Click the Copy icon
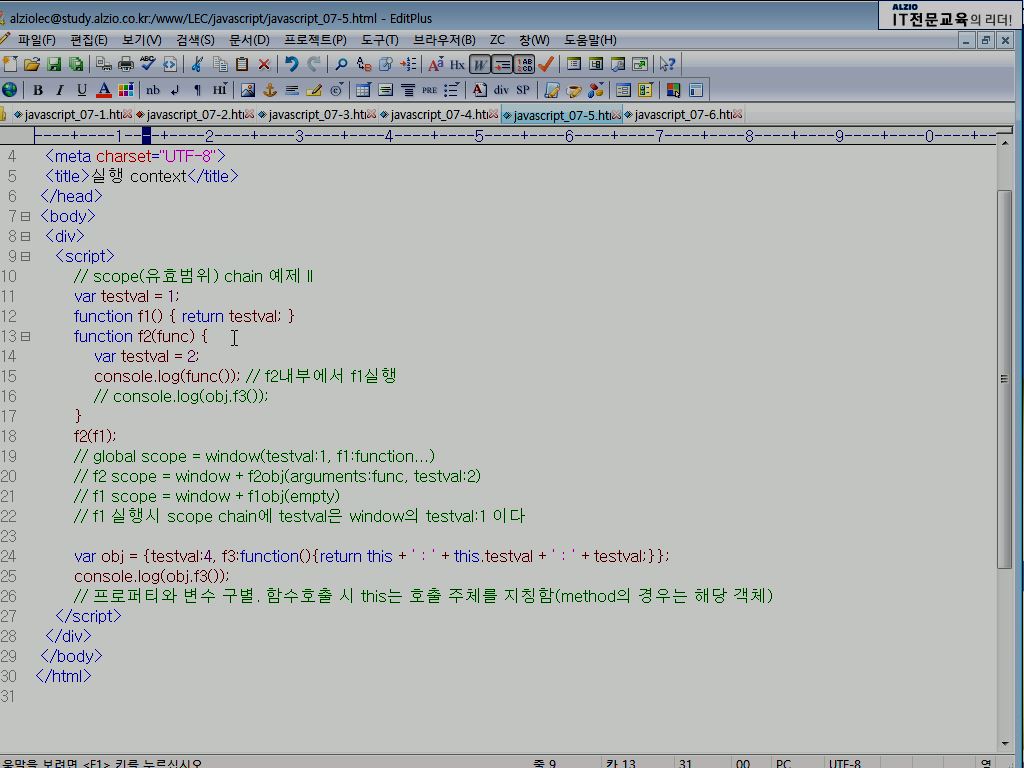1024x768 pixels. (x=219, y=64)
